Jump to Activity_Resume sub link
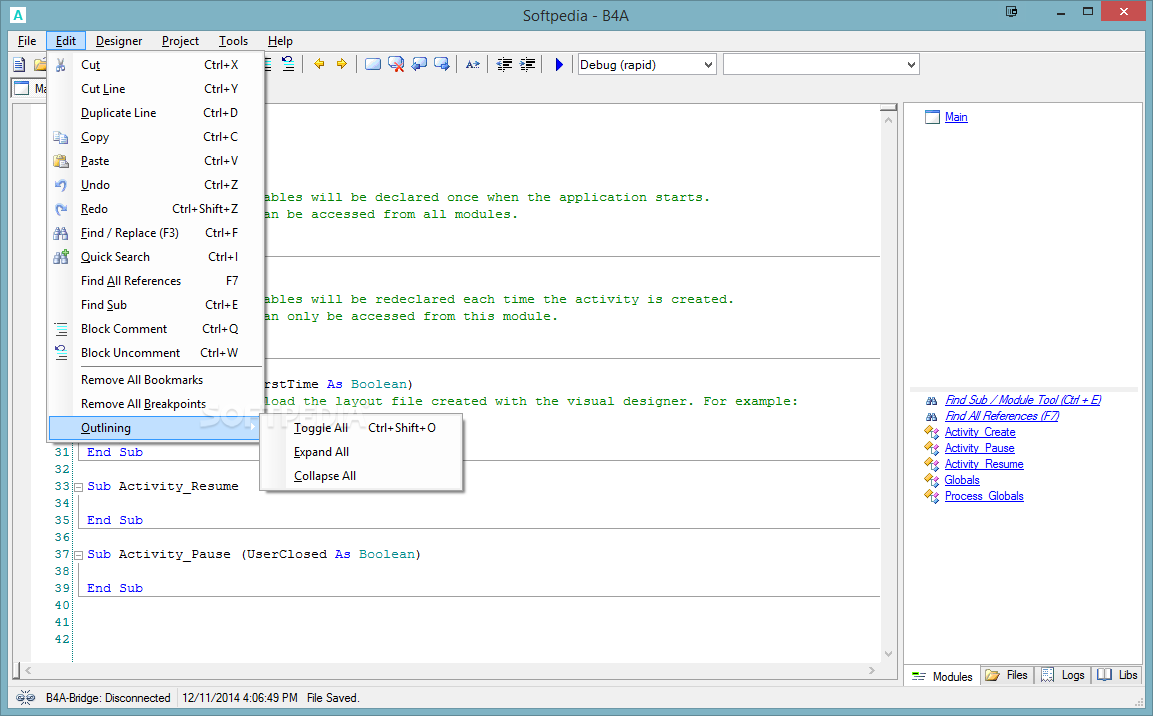The height and width of the screenshot is (716, 1153). [x=984, y=465]
